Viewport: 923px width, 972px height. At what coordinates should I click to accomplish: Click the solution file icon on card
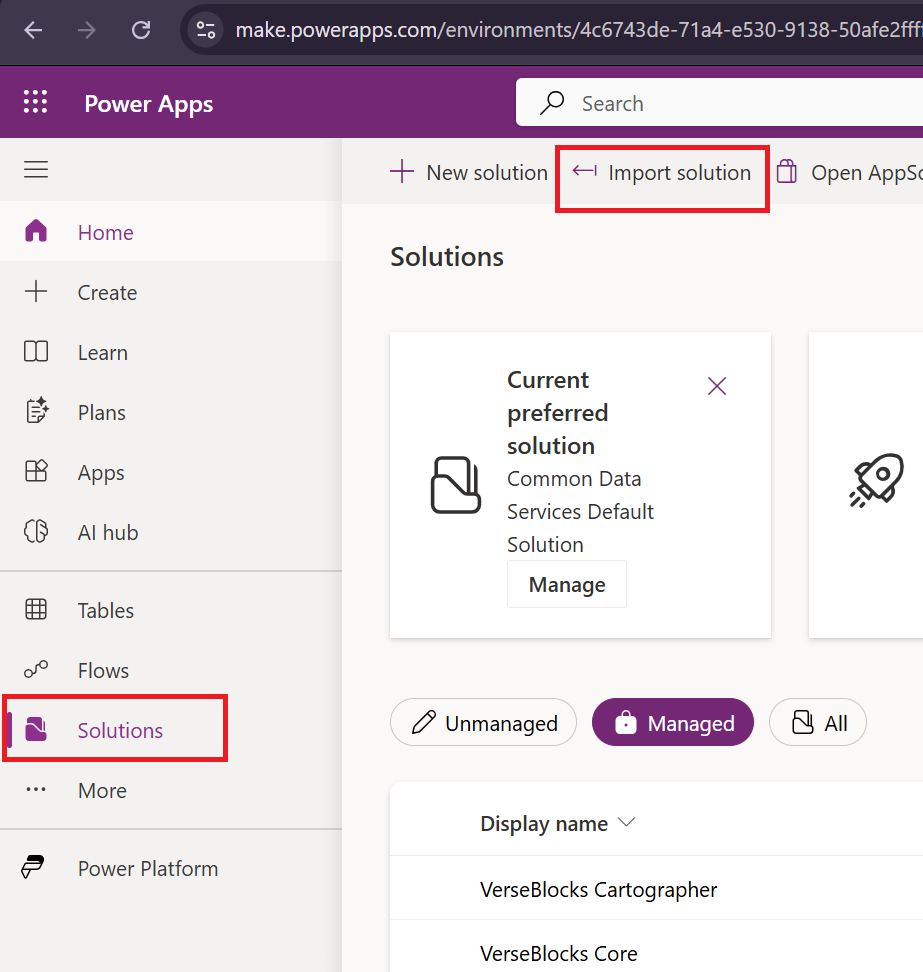[456, 485]
